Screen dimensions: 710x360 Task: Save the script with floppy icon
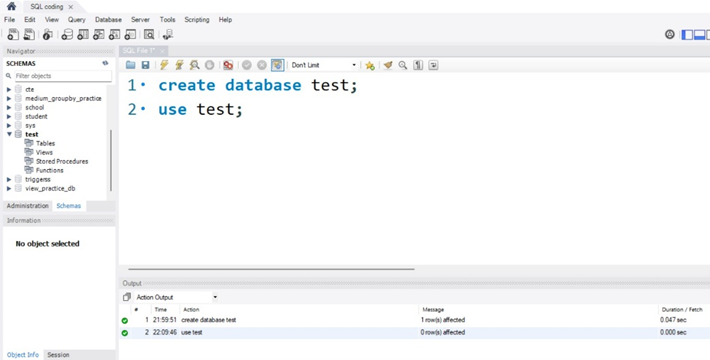click(x=145, y=65)
